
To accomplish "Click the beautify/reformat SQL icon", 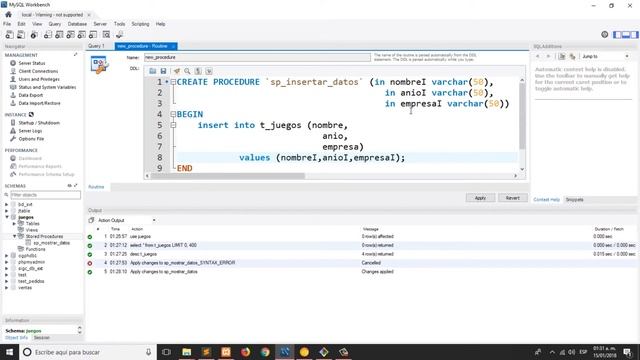I will click(177, 71).
